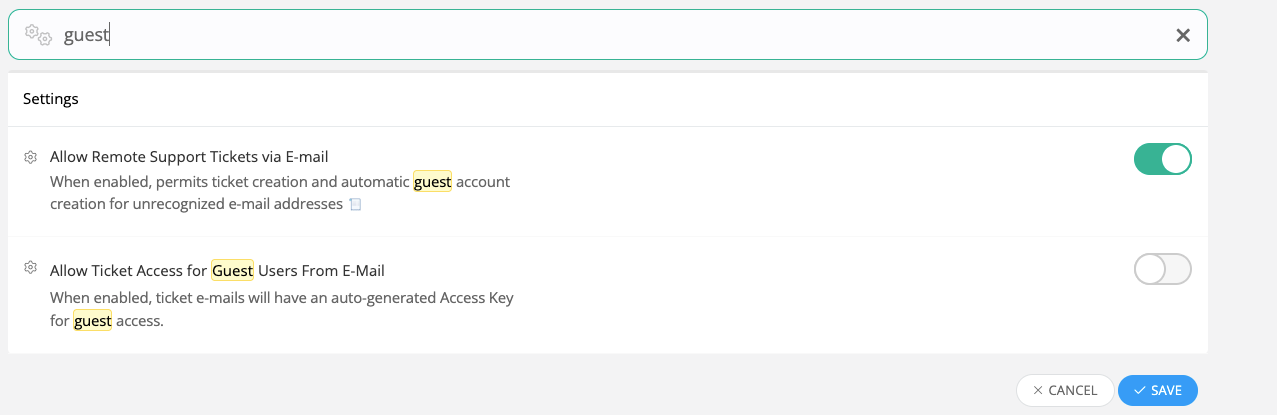
Task: Click the gears icon in the search bar
Action: coord(38,35)
